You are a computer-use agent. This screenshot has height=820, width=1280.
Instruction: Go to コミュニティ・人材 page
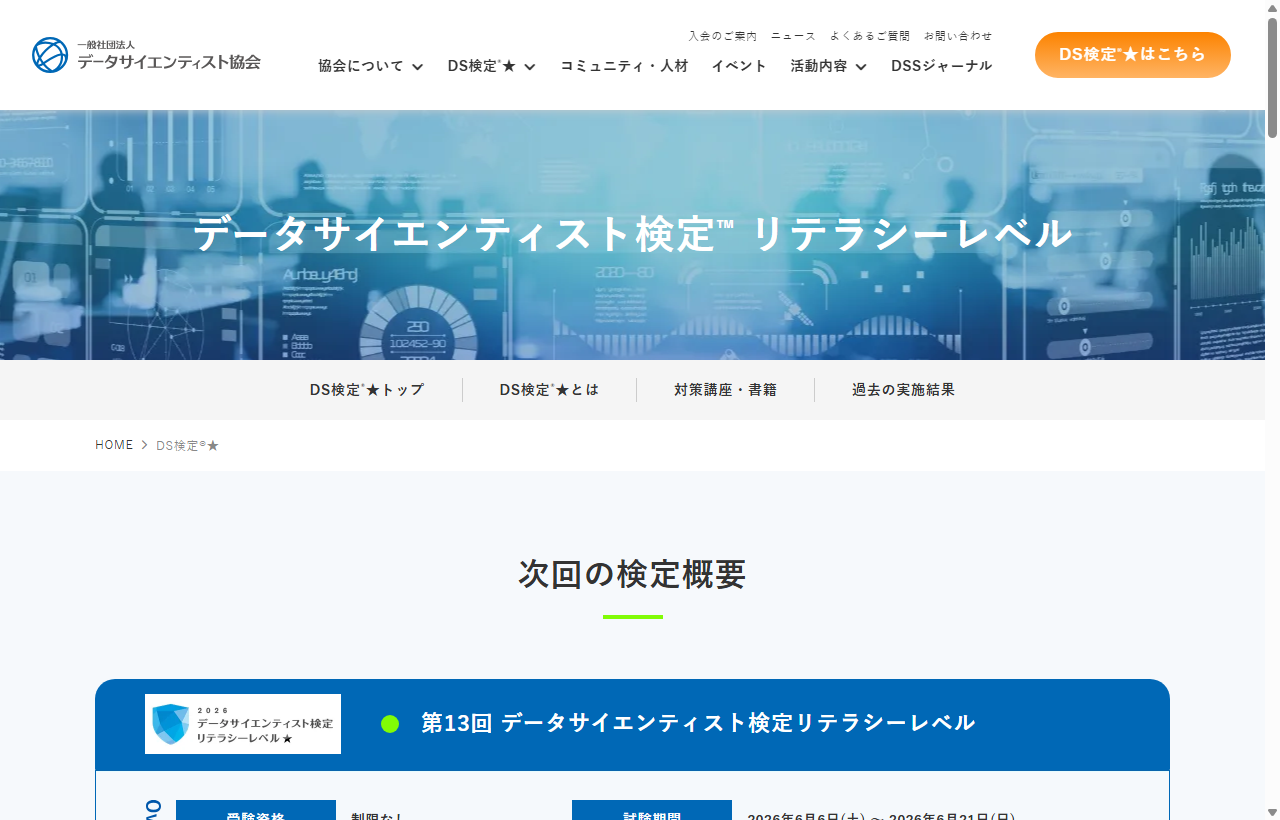click(624, 66)
